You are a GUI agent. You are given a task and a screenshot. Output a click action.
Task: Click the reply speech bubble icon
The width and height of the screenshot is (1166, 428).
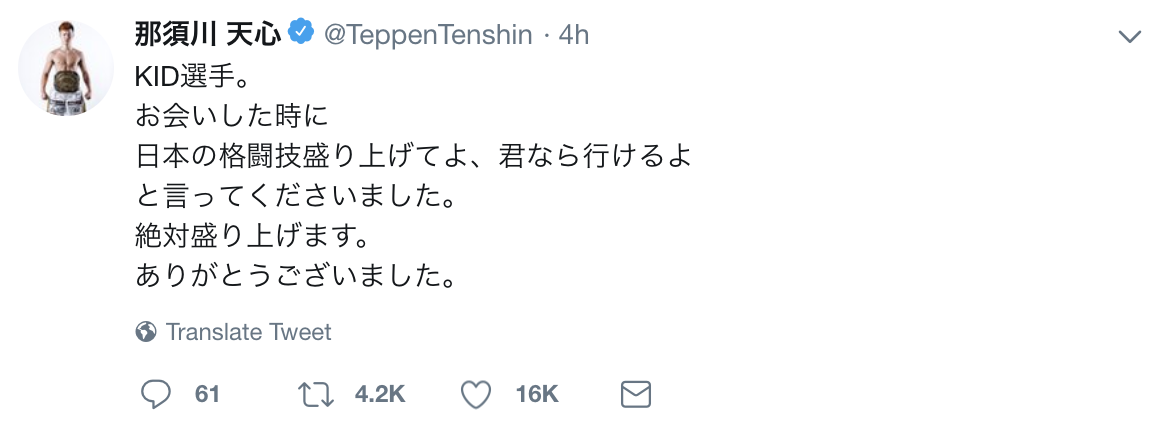[x=155, y=394]
